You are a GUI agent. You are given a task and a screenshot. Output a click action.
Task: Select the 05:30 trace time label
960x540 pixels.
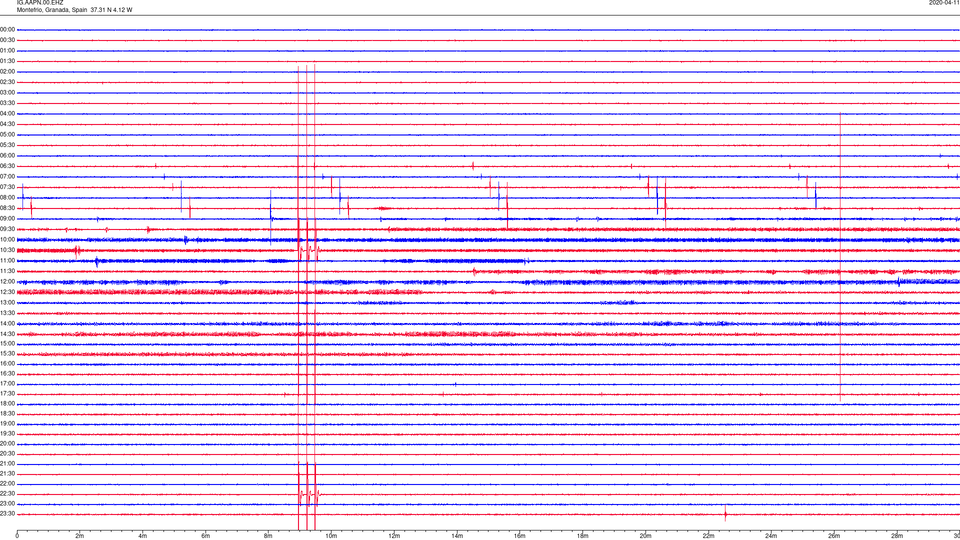[7, 145]
